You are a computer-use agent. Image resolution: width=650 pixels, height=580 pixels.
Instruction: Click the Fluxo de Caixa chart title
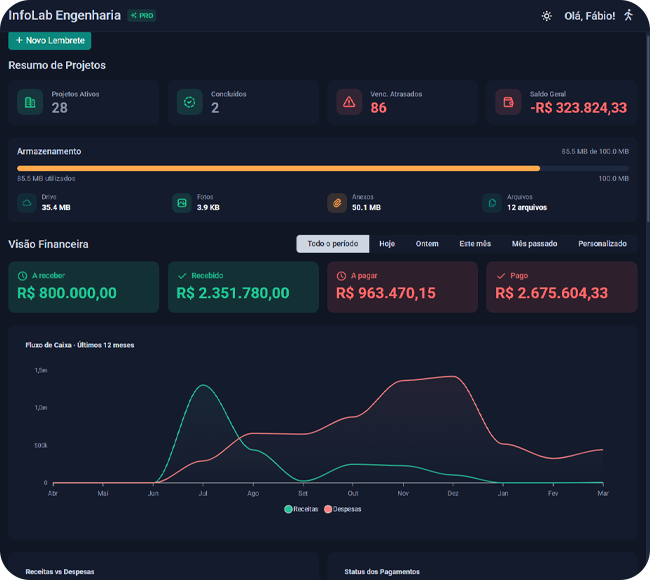pyautogui.click(x=80, y=345)
